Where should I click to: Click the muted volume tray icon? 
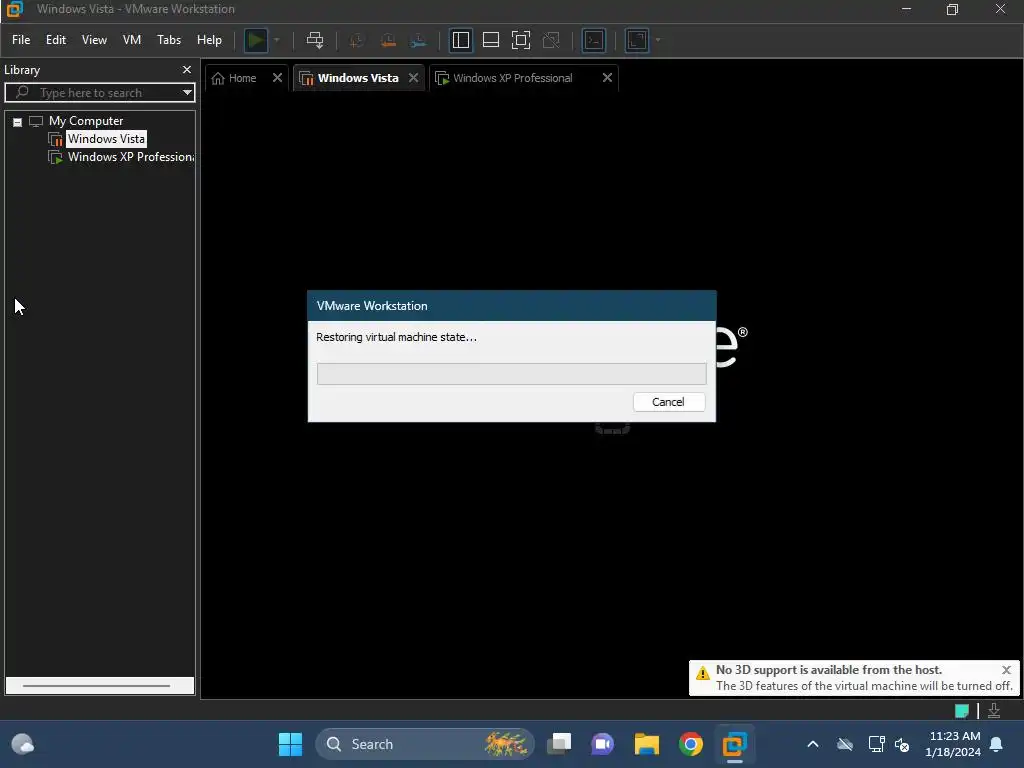(x=902, y=744)
